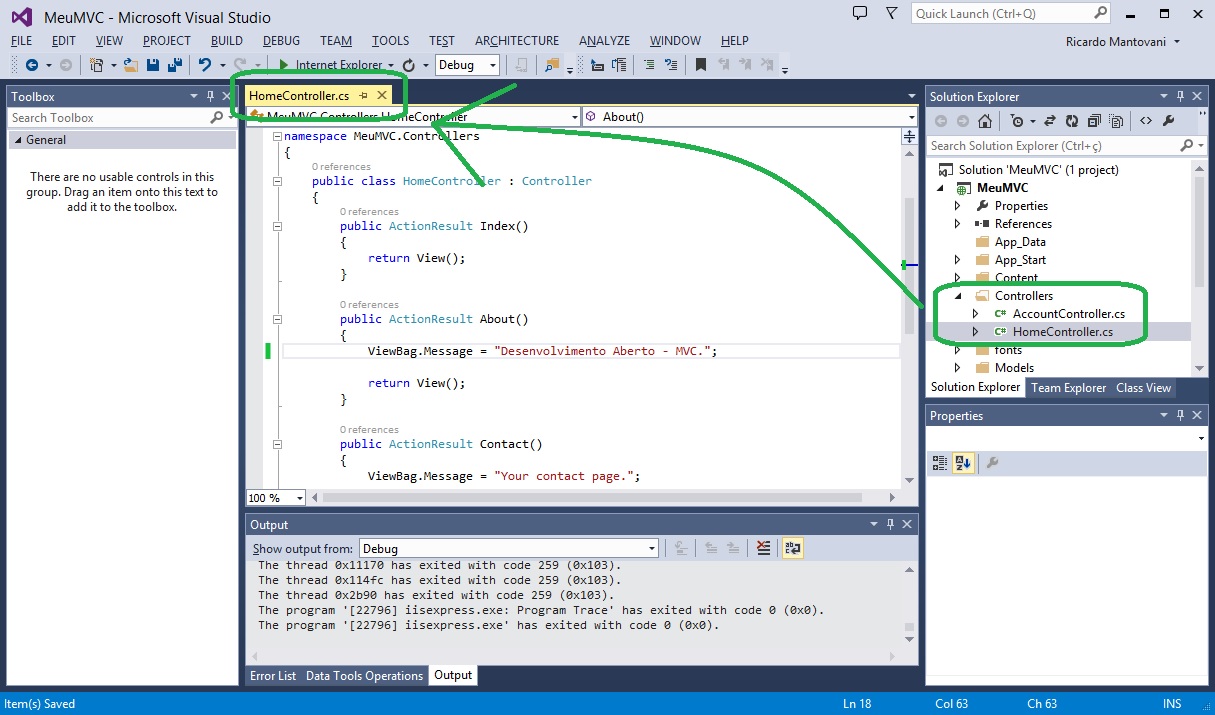Open the Team Explorer tab
The image size is (1215, 715).
point(1068,388)
